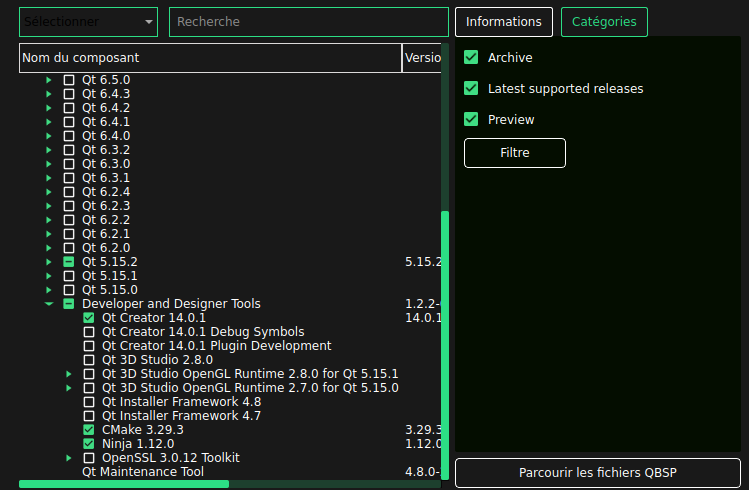
Task: Check Qt Creator 14.0.1 Plugin Development
Action: pos(89,346)
